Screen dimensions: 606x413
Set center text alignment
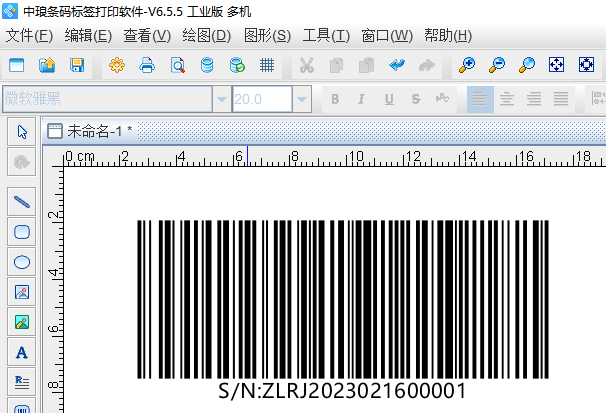pyautogui.click(x=507, y=99)
